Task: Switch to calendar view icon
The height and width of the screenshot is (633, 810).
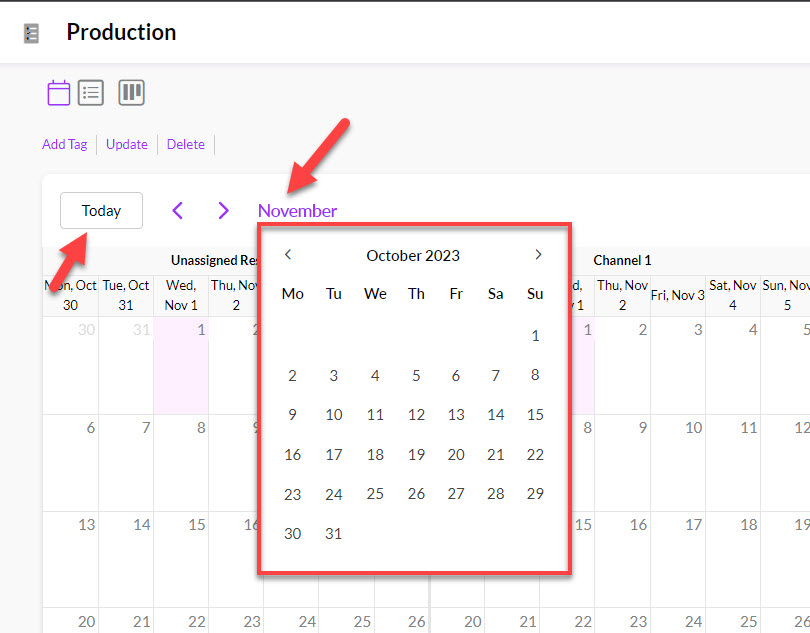Action: pos(59,93)
